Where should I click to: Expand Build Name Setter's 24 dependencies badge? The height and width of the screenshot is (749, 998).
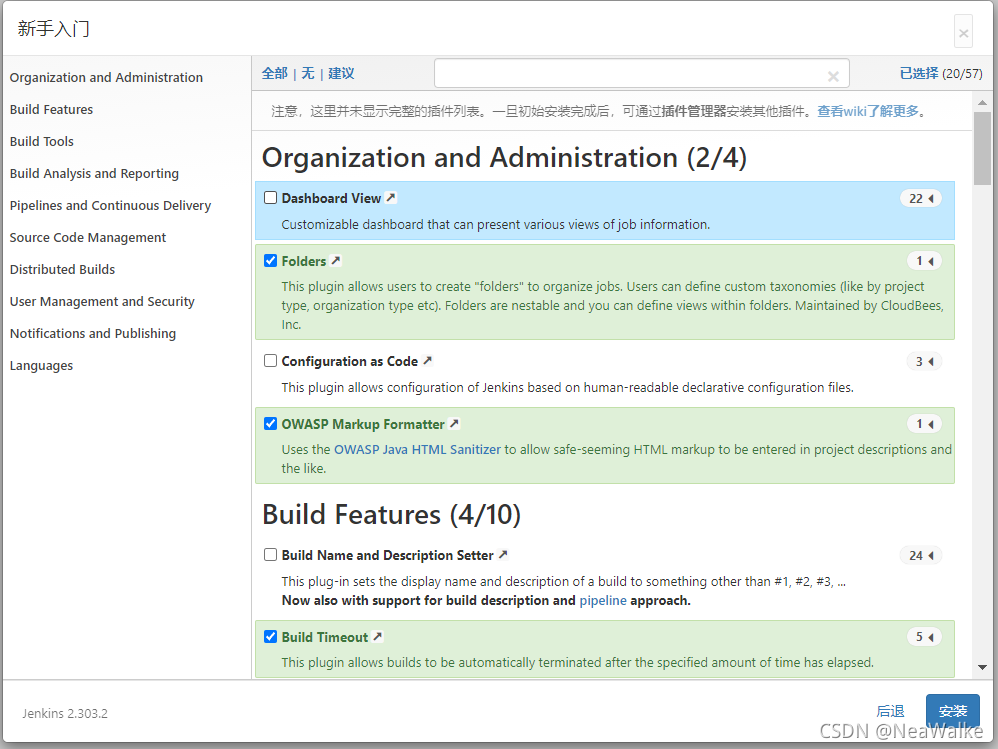click(921, 556)
